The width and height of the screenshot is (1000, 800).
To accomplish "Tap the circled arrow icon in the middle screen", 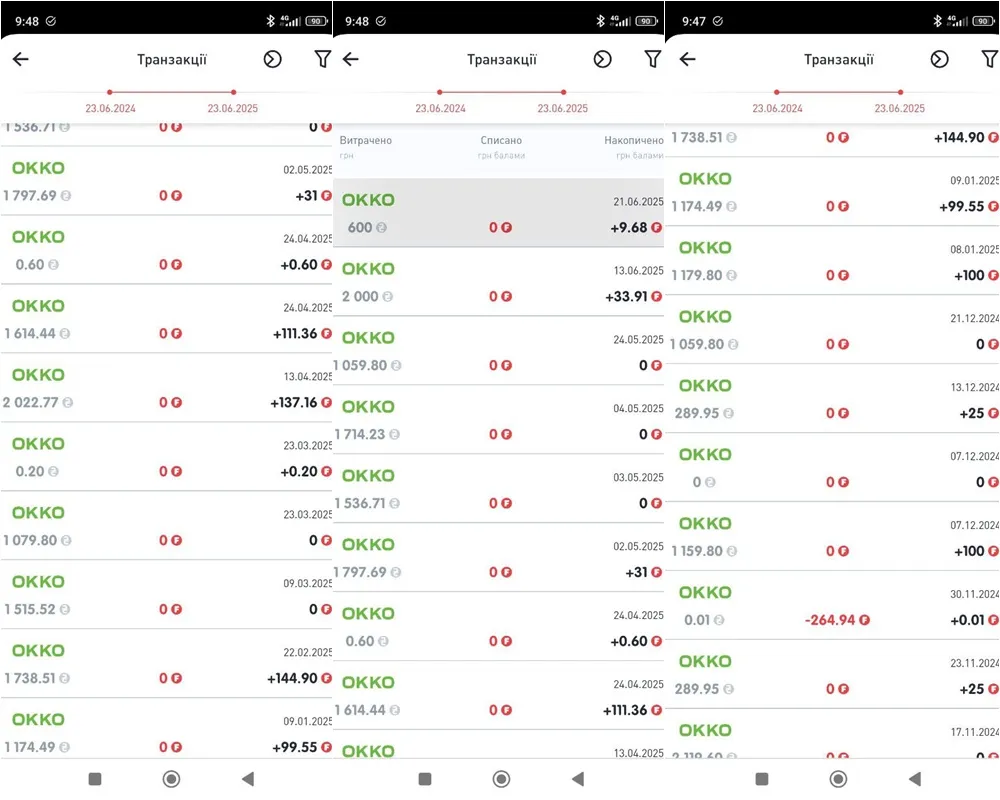I will 602,59.
